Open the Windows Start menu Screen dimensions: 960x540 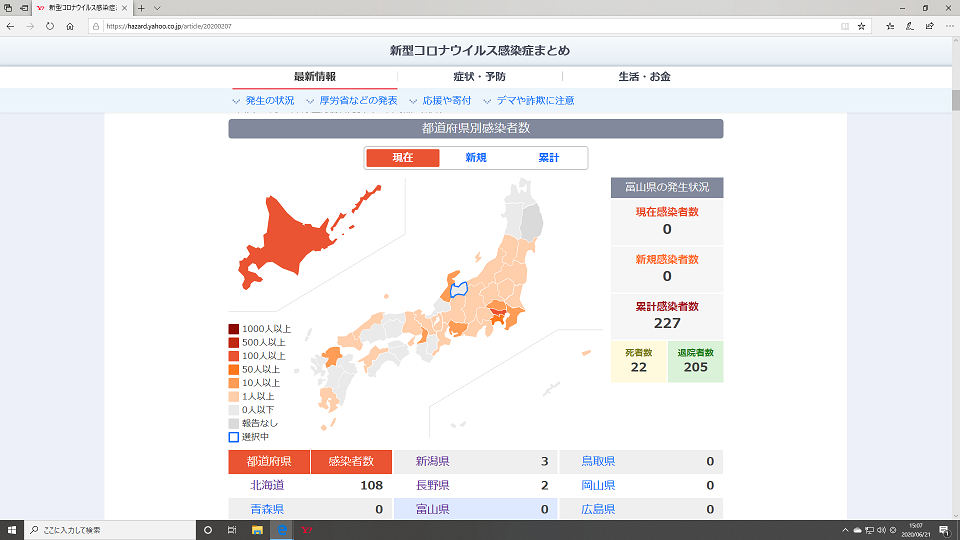point(12,530)
